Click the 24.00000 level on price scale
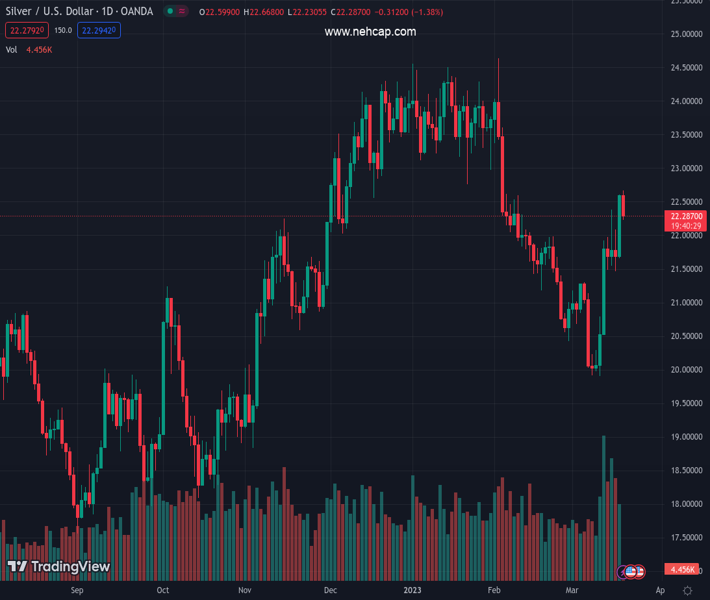The image size is (710, 600). (685, 101)
